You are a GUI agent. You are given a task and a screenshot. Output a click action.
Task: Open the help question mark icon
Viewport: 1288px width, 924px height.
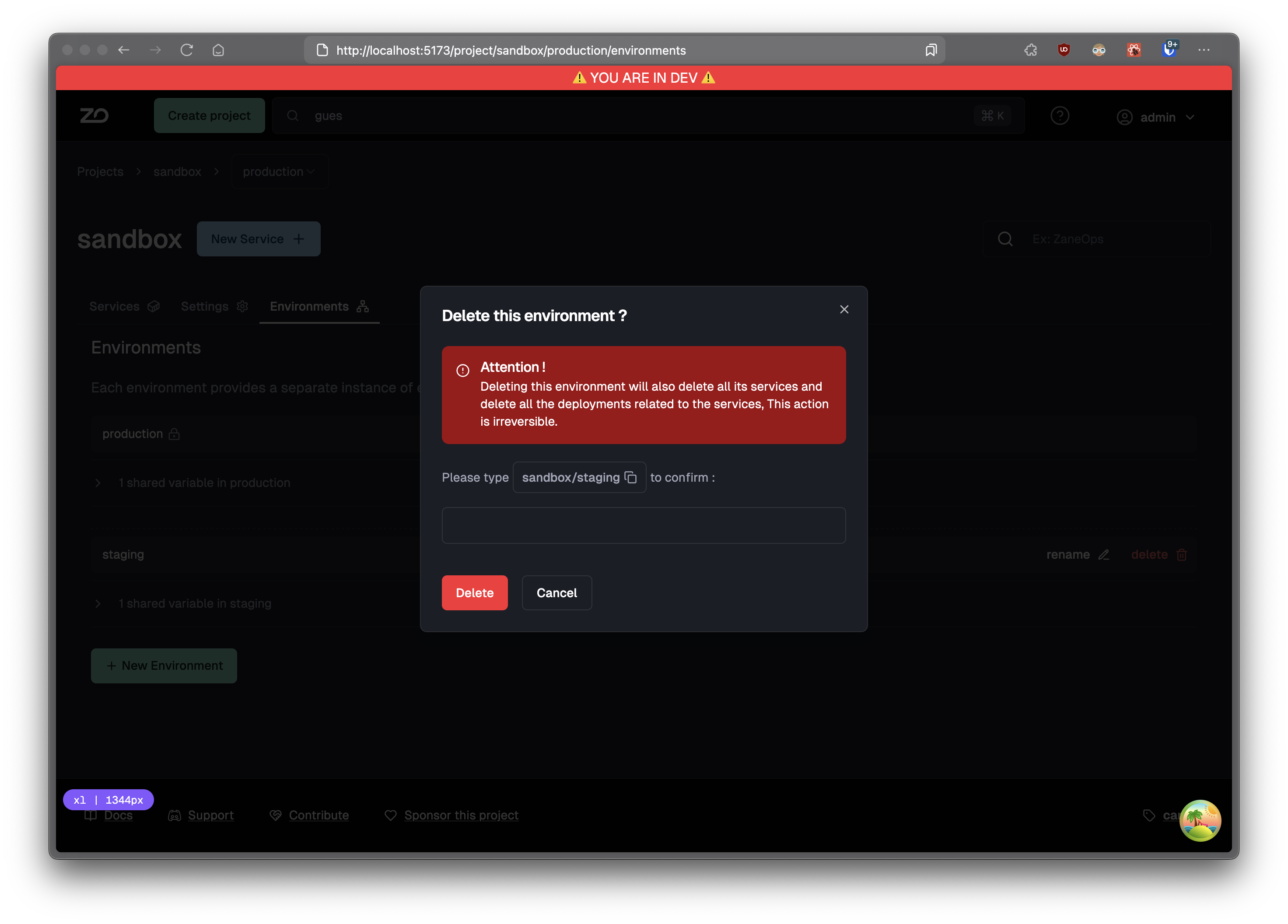[1059, 116]
